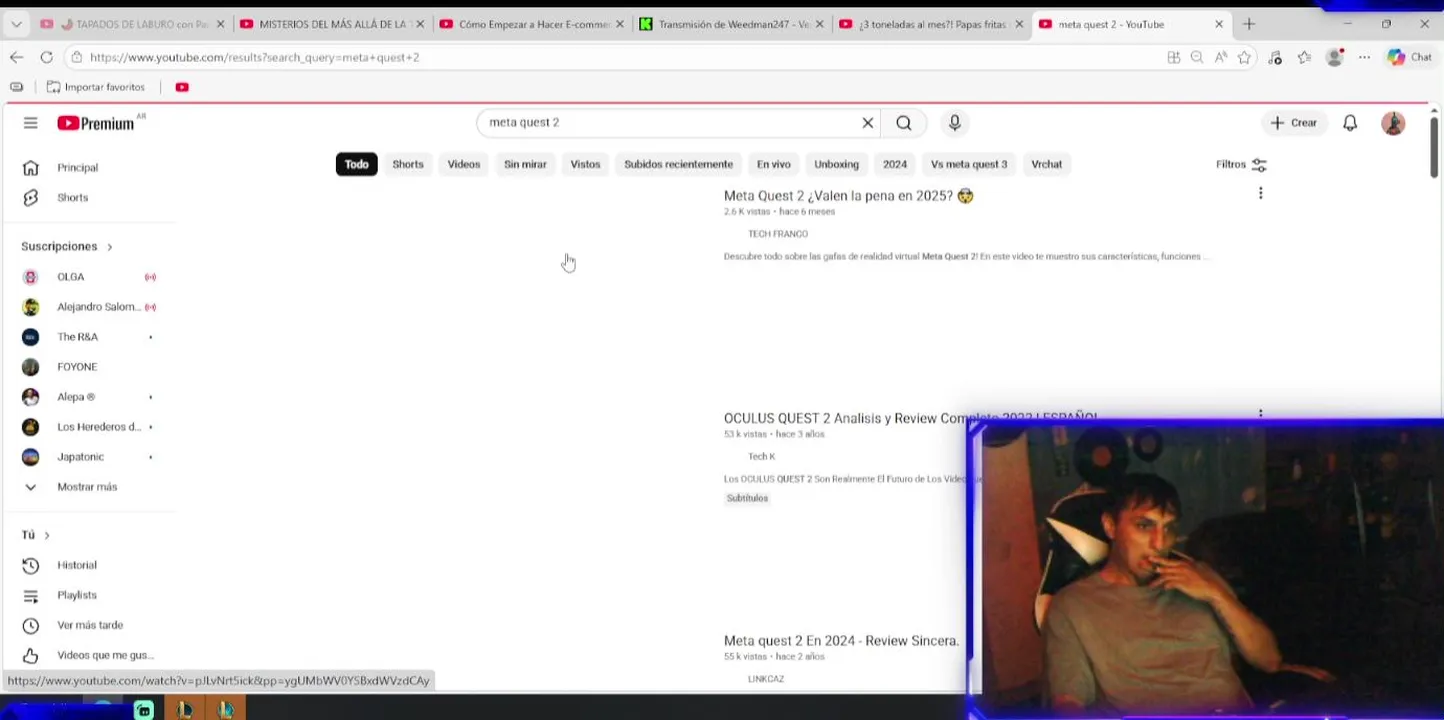Click the browser address bar URL
The width and height of the screenshot is (1444, 720).
pos(254,57)
